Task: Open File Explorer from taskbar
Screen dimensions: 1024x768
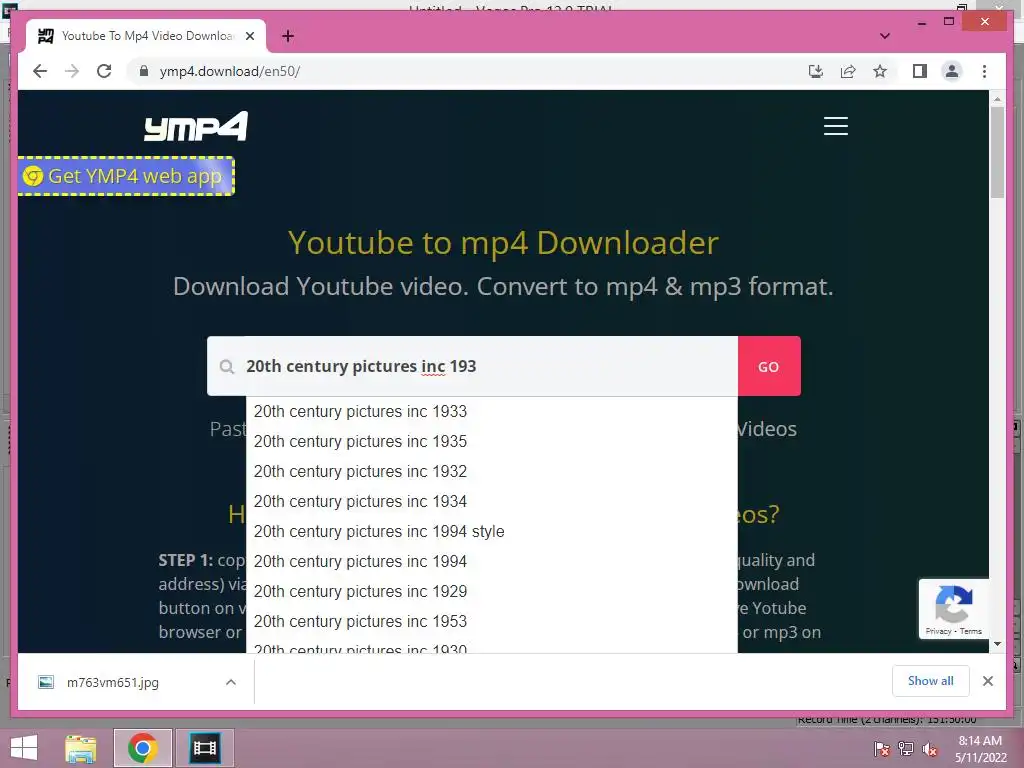Action: [x=81, y=748]
